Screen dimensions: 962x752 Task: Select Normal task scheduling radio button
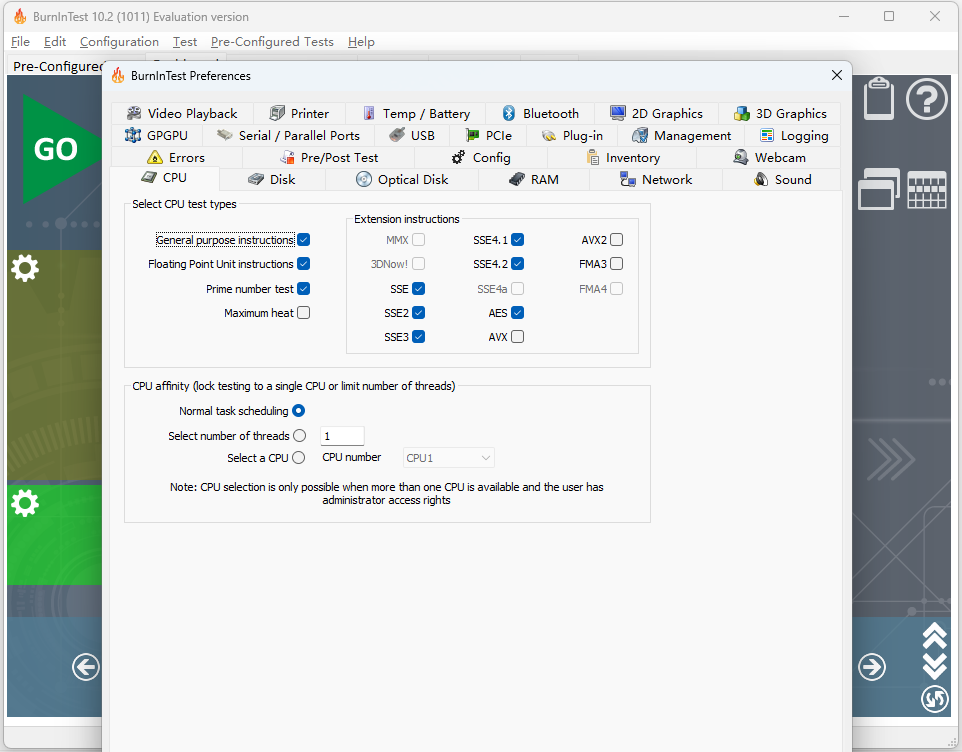pos(299,411)
